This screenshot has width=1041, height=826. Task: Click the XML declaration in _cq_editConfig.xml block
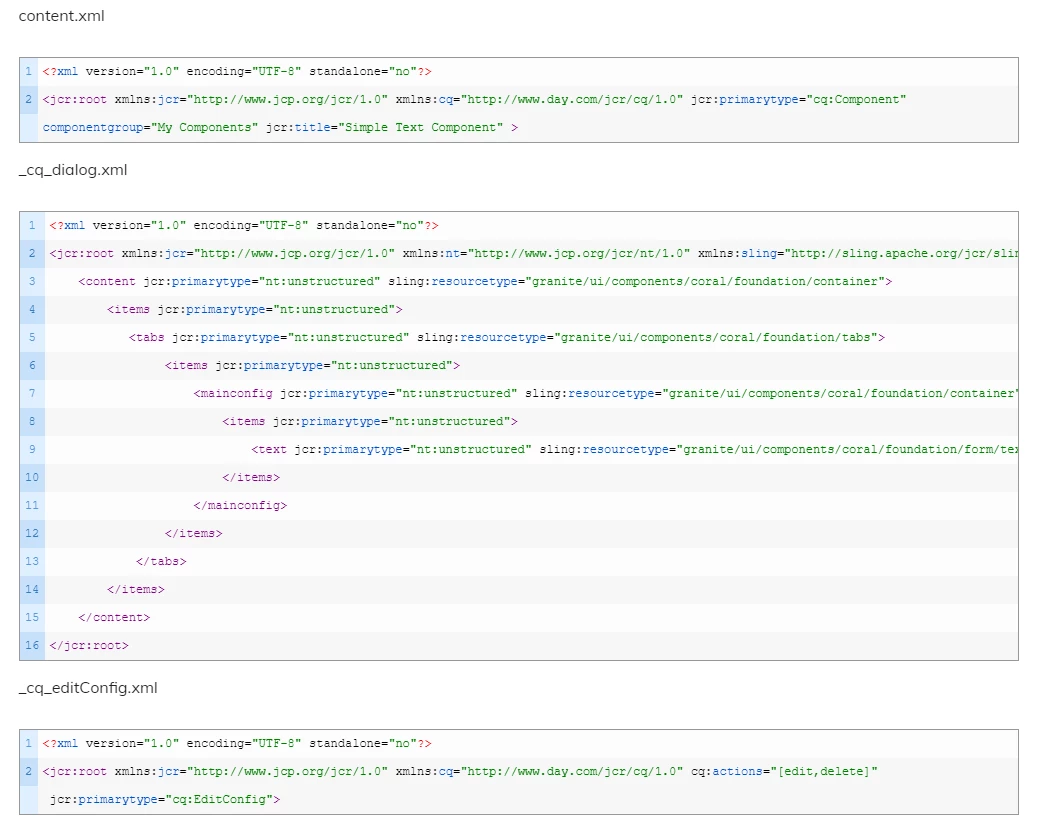coord(237,744)
